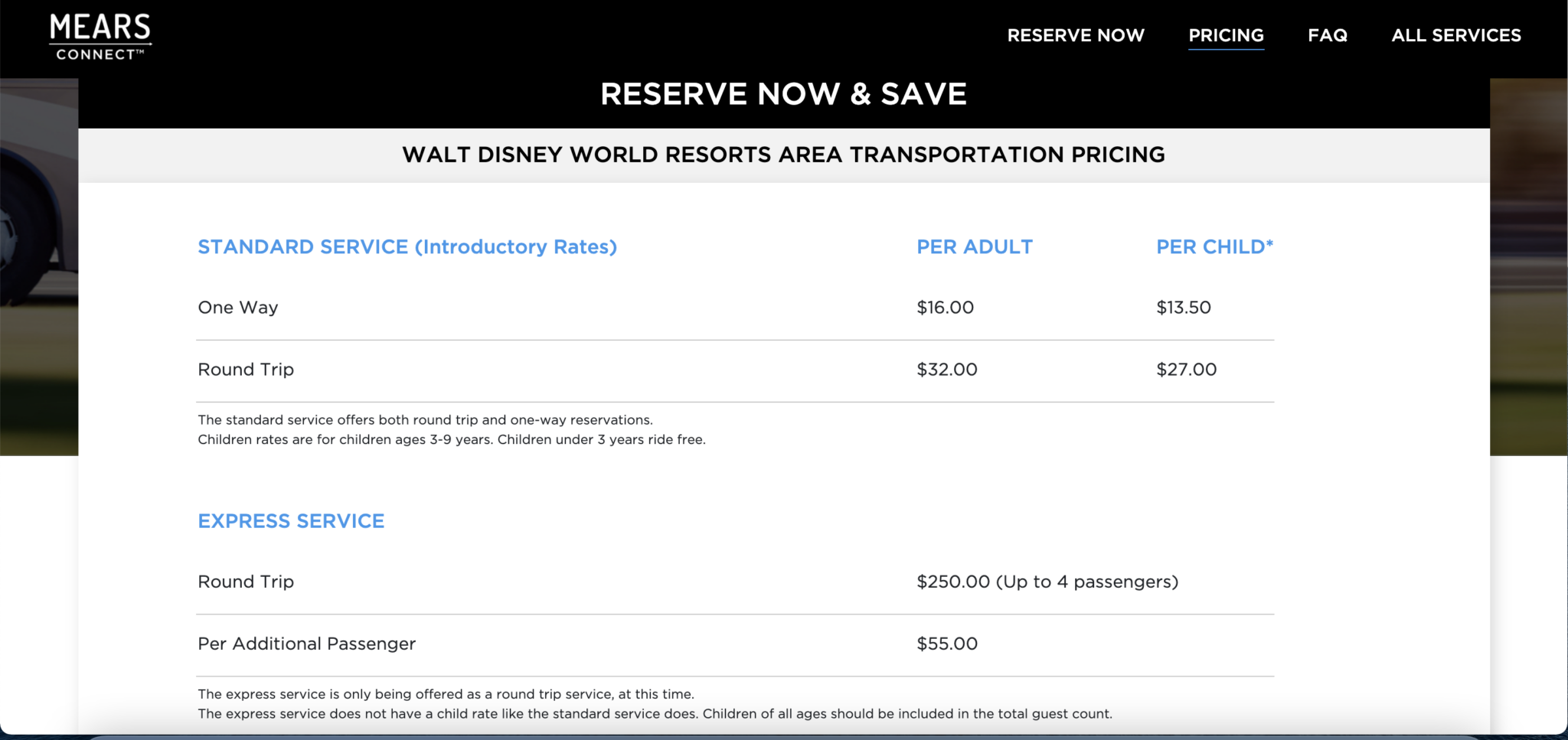Screen dimensions: 1568x740
Task: Select the PER ADULT column header
Action: [x=975, y=246]
